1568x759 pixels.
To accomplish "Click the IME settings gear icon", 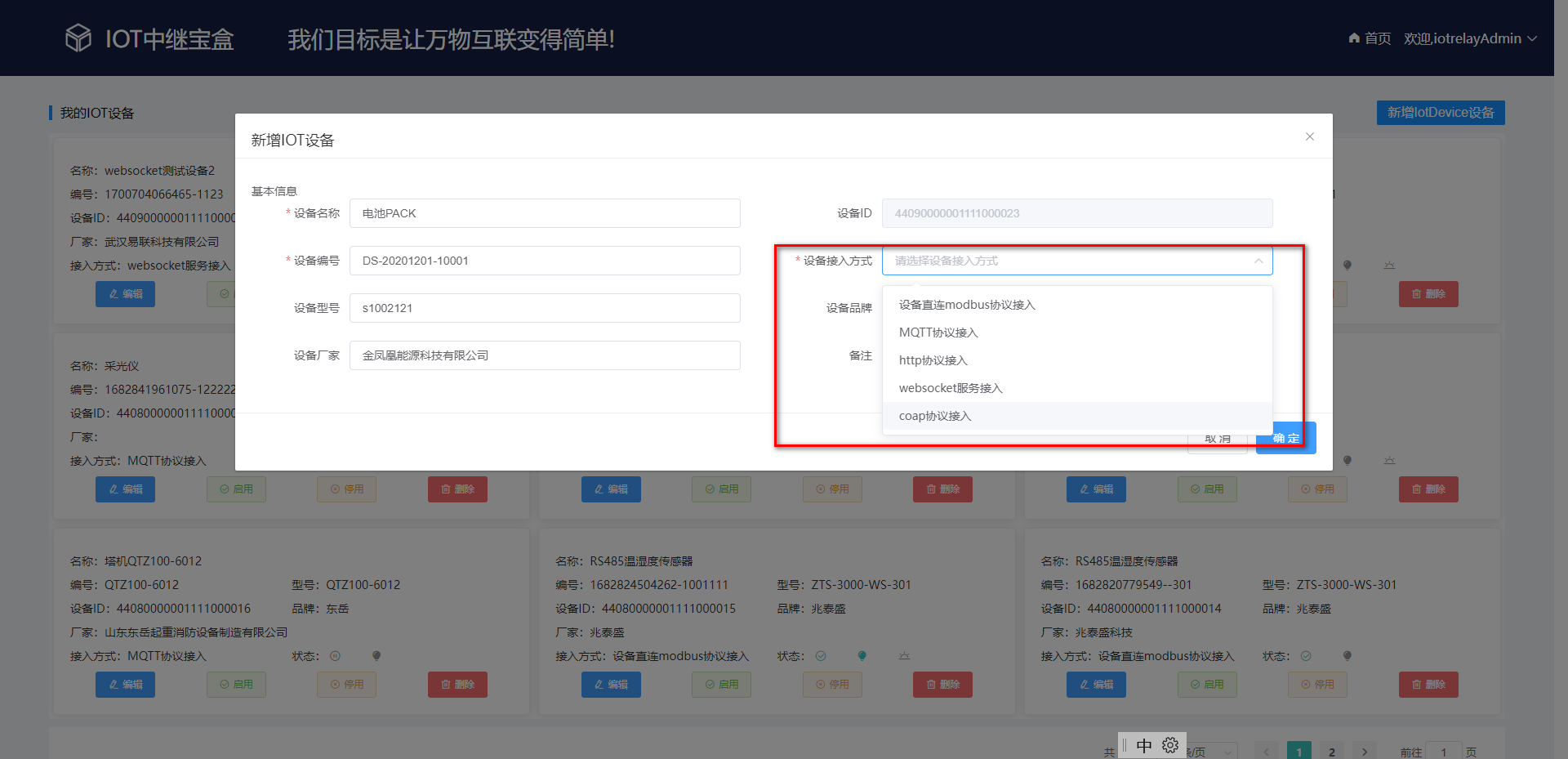I will (1171, 744).
